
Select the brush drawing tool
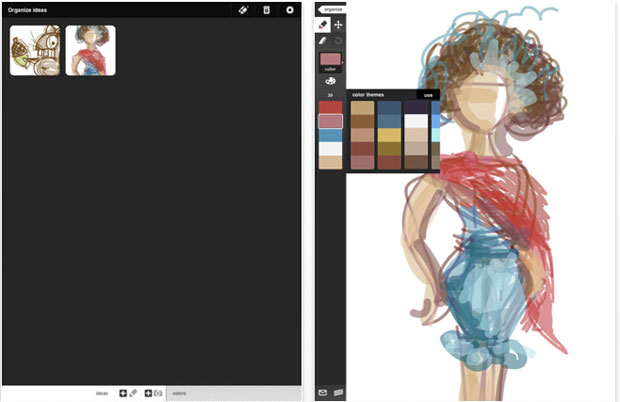(x=323, y=24)
